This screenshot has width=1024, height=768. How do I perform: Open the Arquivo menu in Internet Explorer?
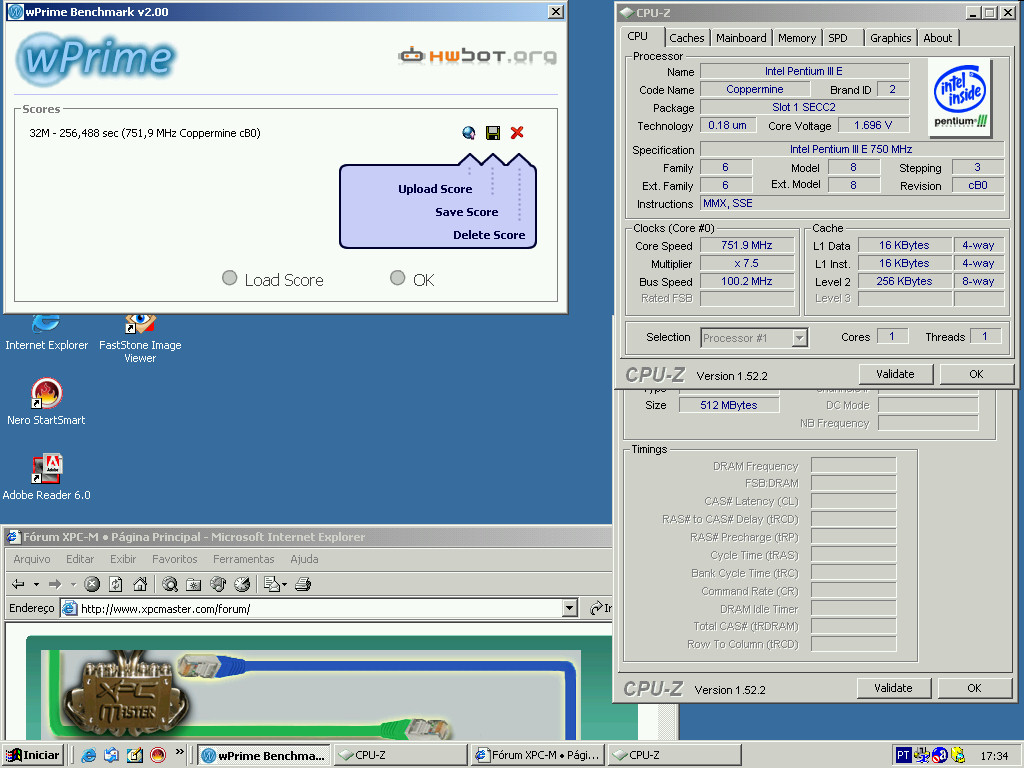point(31,559)
